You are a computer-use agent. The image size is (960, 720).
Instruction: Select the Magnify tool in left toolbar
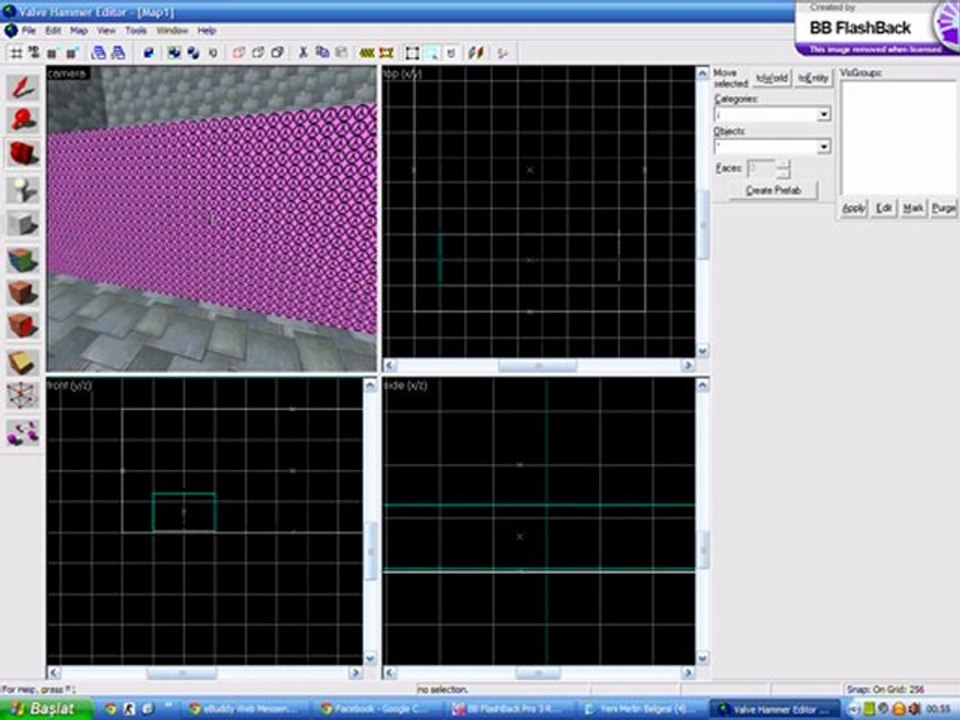coord(23,120)
